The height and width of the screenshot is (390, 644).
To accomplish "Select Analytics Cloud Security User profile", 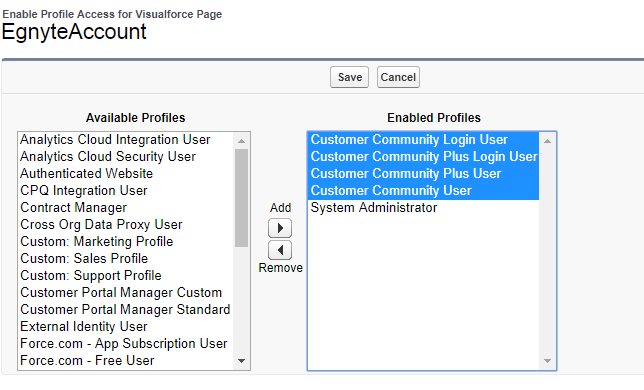I will pos(126,157).
